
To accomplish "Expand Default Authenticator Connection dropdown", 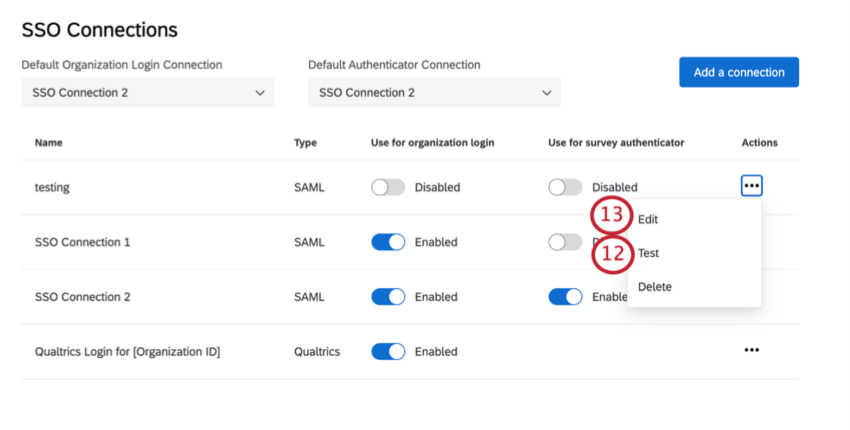I will point(434,93).
